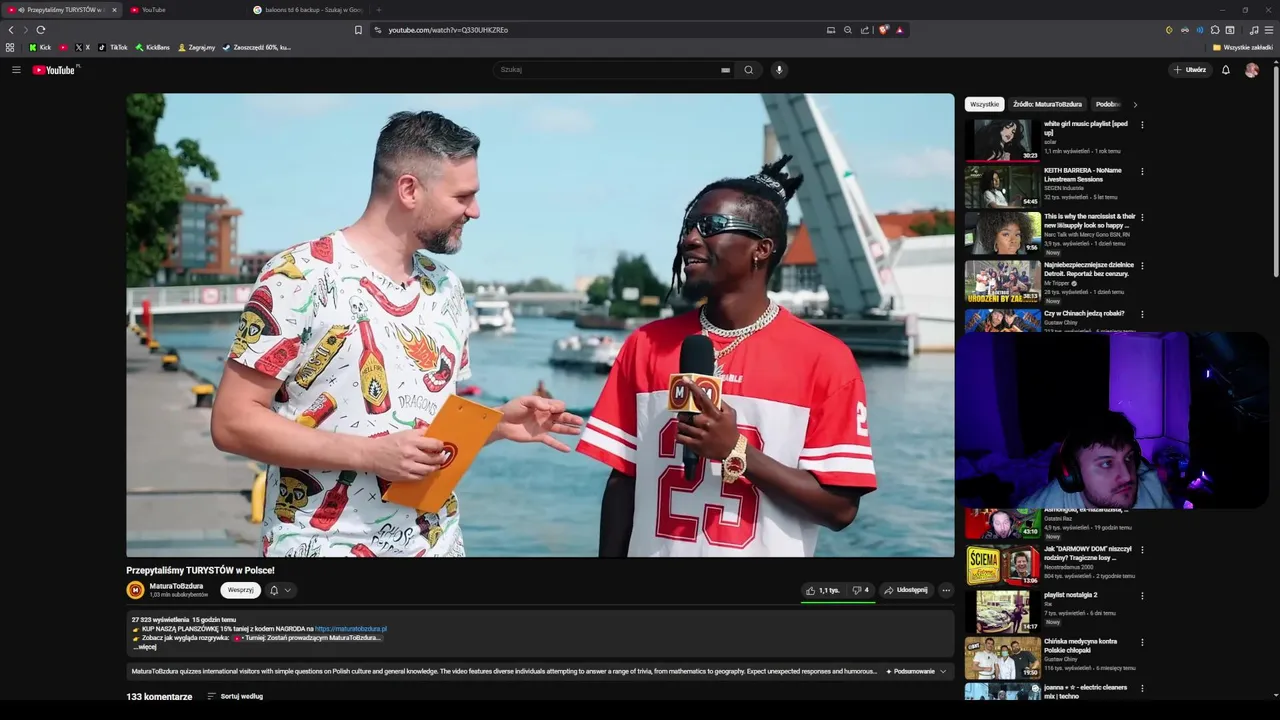Click the search magnifier button
This screenshot has height=720, width=1280.
[748, 70]
